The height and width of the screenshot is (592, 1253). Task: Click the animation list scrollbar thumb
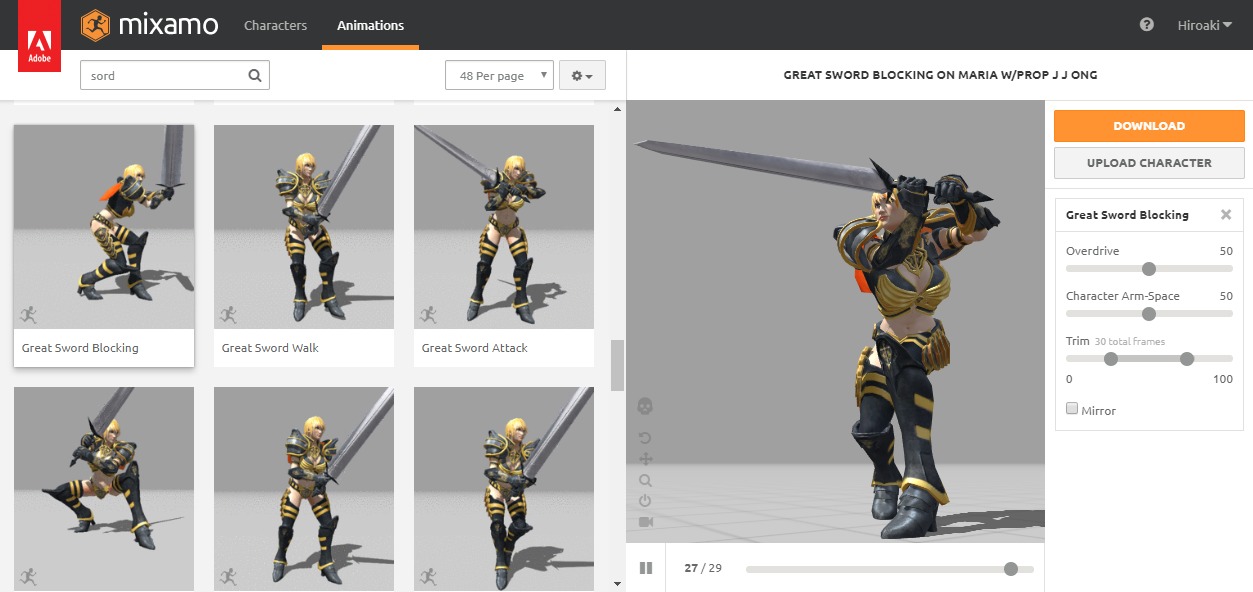click(x=617, y=365)
